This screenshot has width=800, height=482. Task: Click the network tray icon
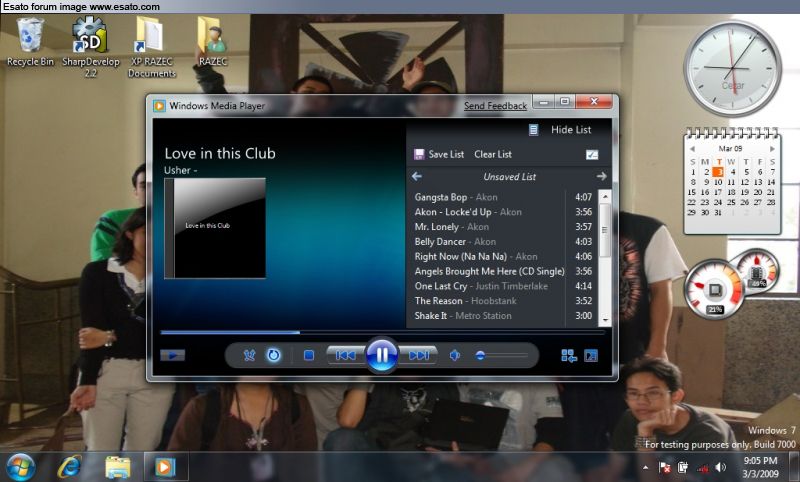[703, 468]
